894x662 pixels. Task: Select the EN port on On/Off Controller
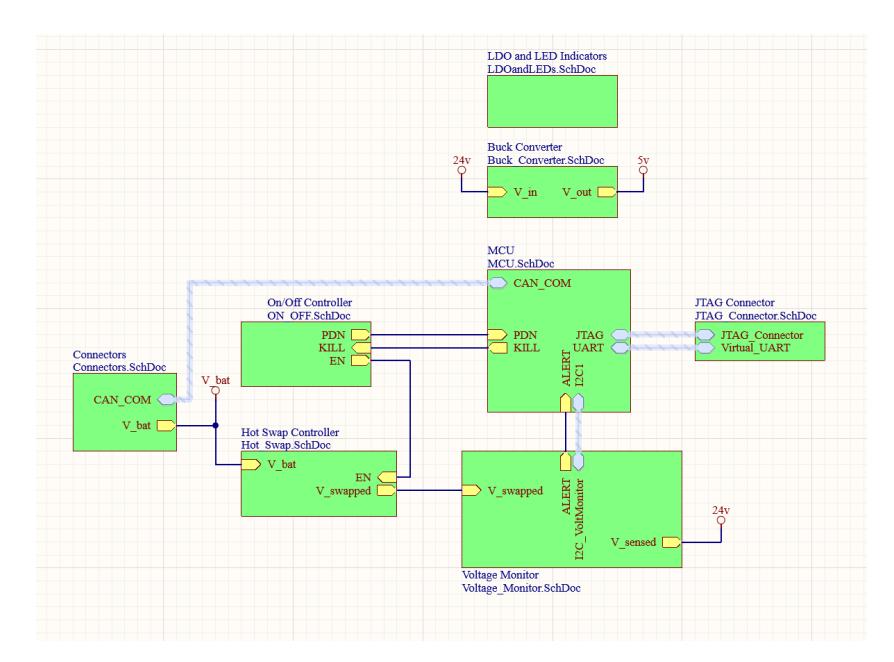(360, 360)
